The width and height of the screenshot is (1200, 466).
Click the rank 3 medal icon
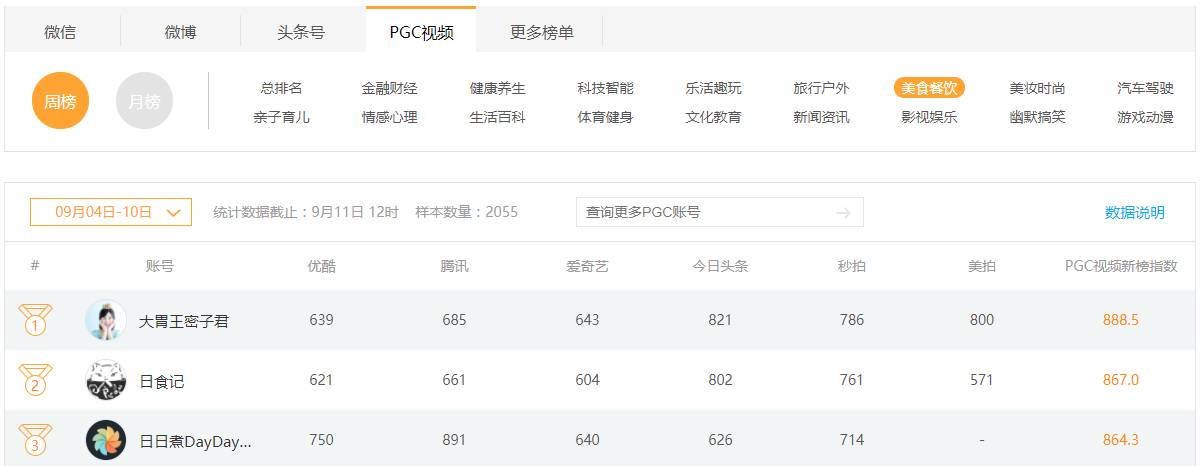click(x=36, y=440)
